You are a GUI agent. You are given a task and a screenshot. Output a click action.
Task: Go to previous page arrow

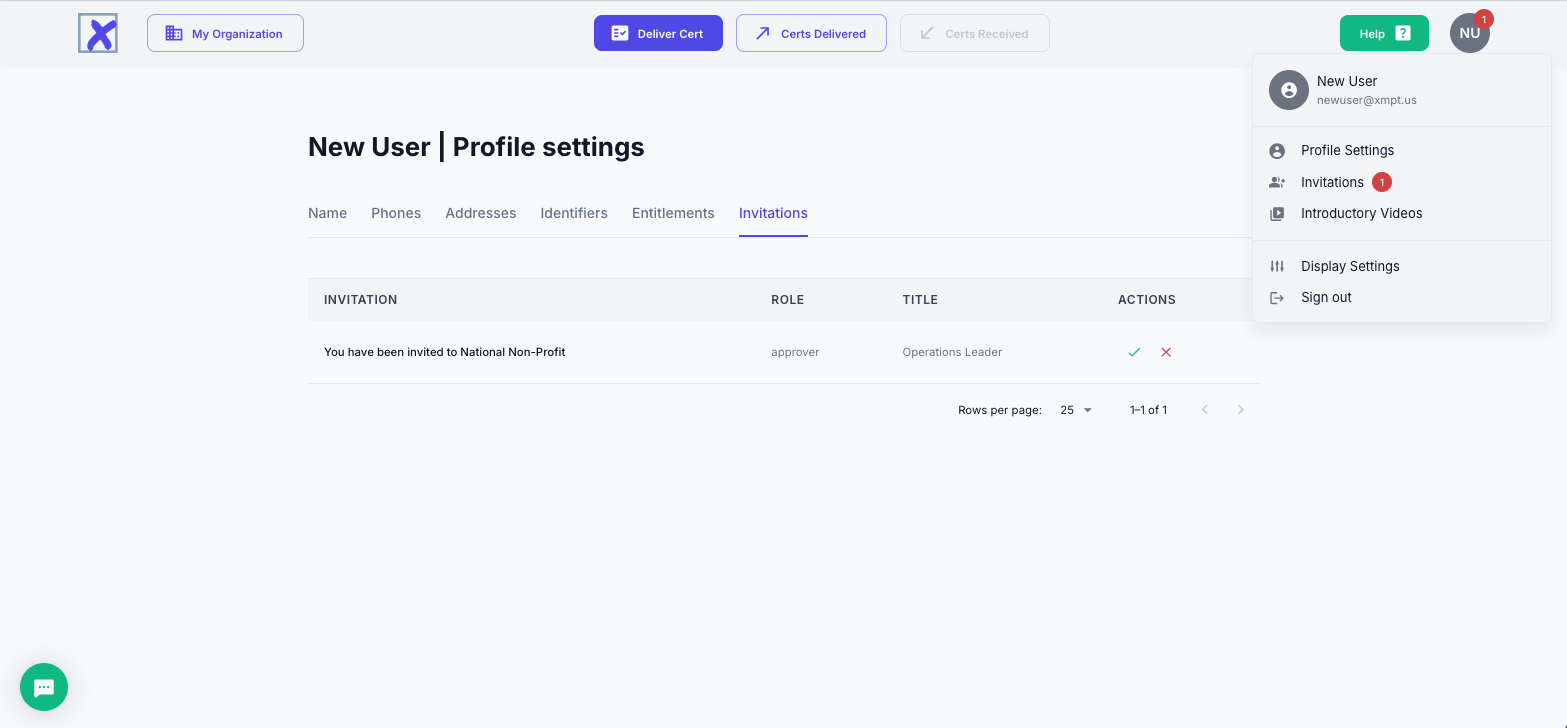(x=1205, y=410)
